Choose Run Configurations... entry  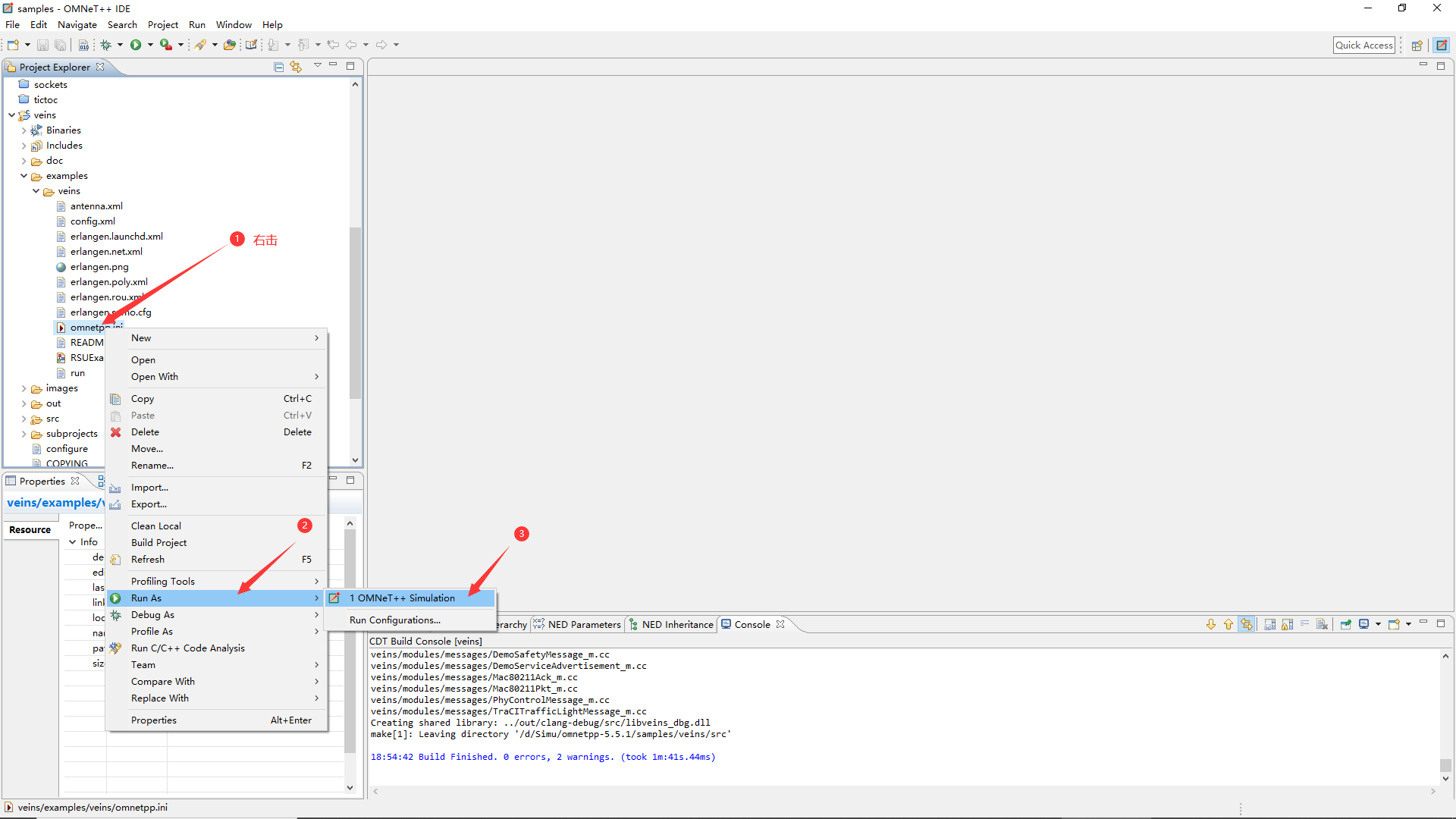394,620
